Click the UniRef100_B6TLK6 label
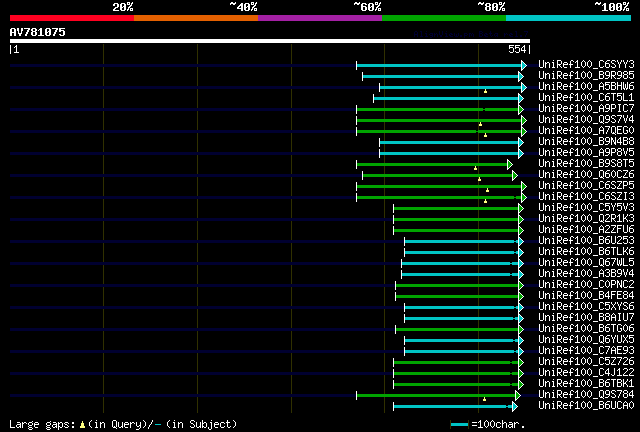 click(586, 252)
